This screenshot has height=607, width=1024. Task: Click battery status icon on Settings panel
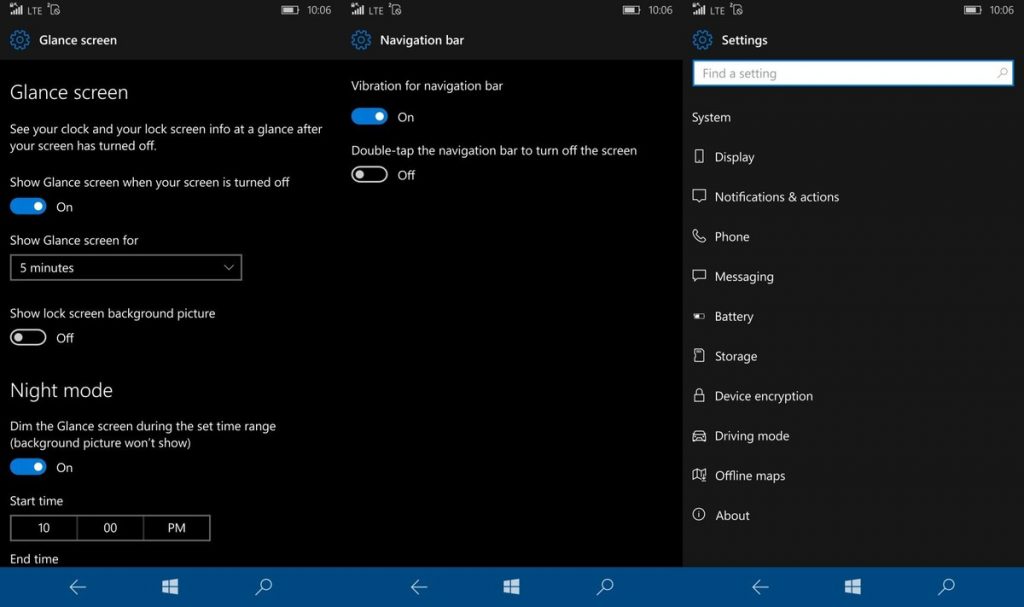(x=973, y=10)
